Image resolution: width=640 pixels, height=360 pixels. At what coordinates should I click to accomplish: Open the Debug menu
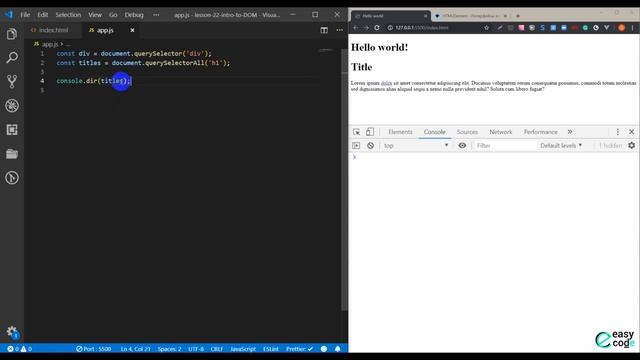[x=134, y=15]
